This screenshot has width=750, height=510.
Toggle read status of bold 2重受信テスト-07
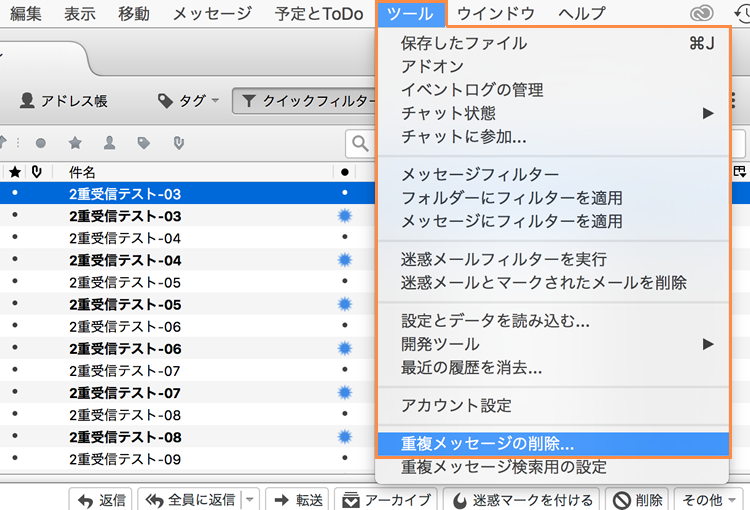click(x=344, y=393)
